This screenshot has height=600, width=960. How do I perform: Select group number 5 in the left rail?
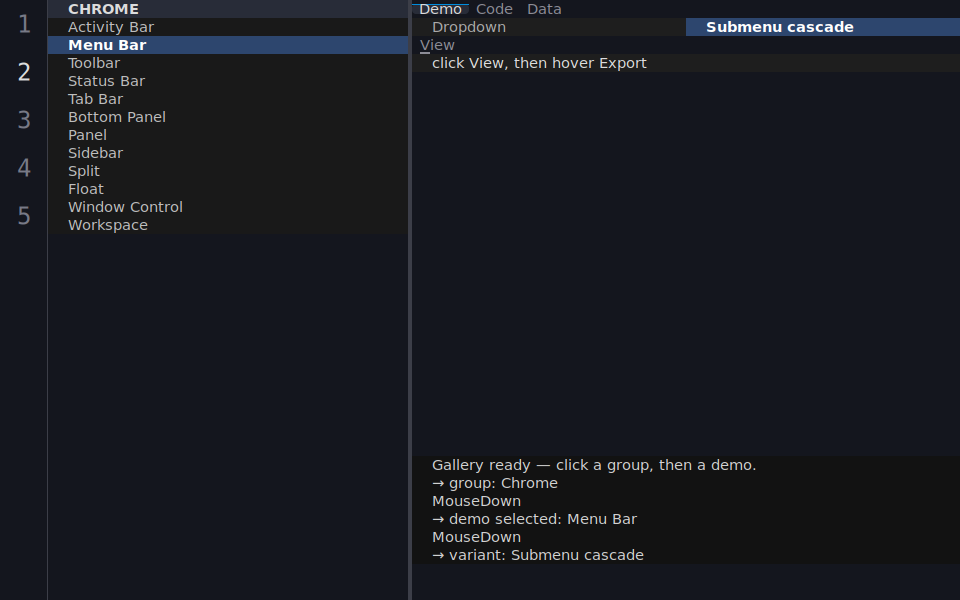pyautogui.click(x=24, y=215)
